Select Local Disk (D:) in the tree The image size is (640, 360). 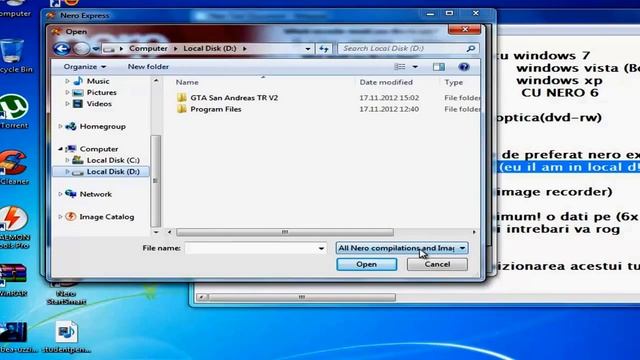coord(113,172)
